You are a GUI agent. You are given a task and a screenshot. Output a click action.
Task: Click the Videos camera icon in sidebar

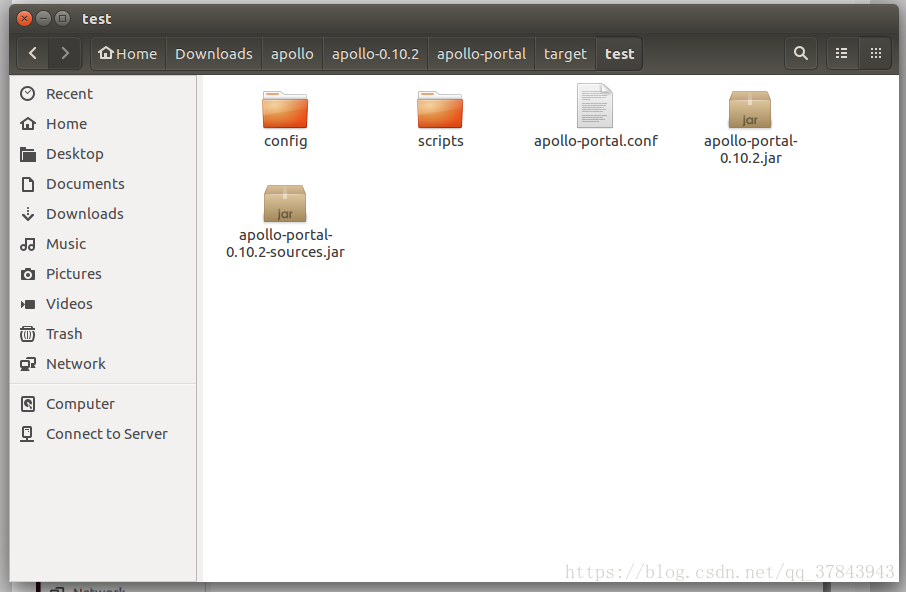28,304
